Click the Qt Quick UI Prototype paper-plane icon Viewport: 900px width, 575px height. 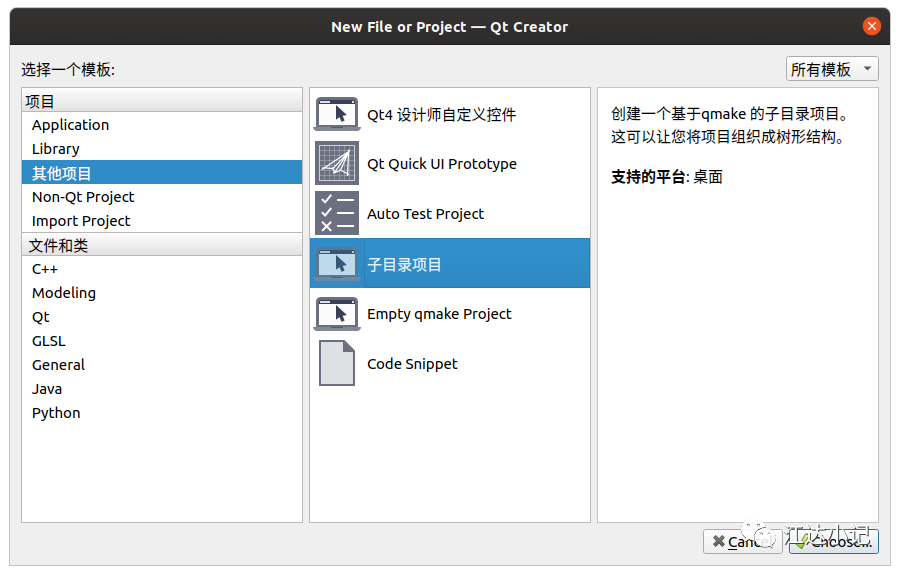pyautogui.click(x=337, y=163)
